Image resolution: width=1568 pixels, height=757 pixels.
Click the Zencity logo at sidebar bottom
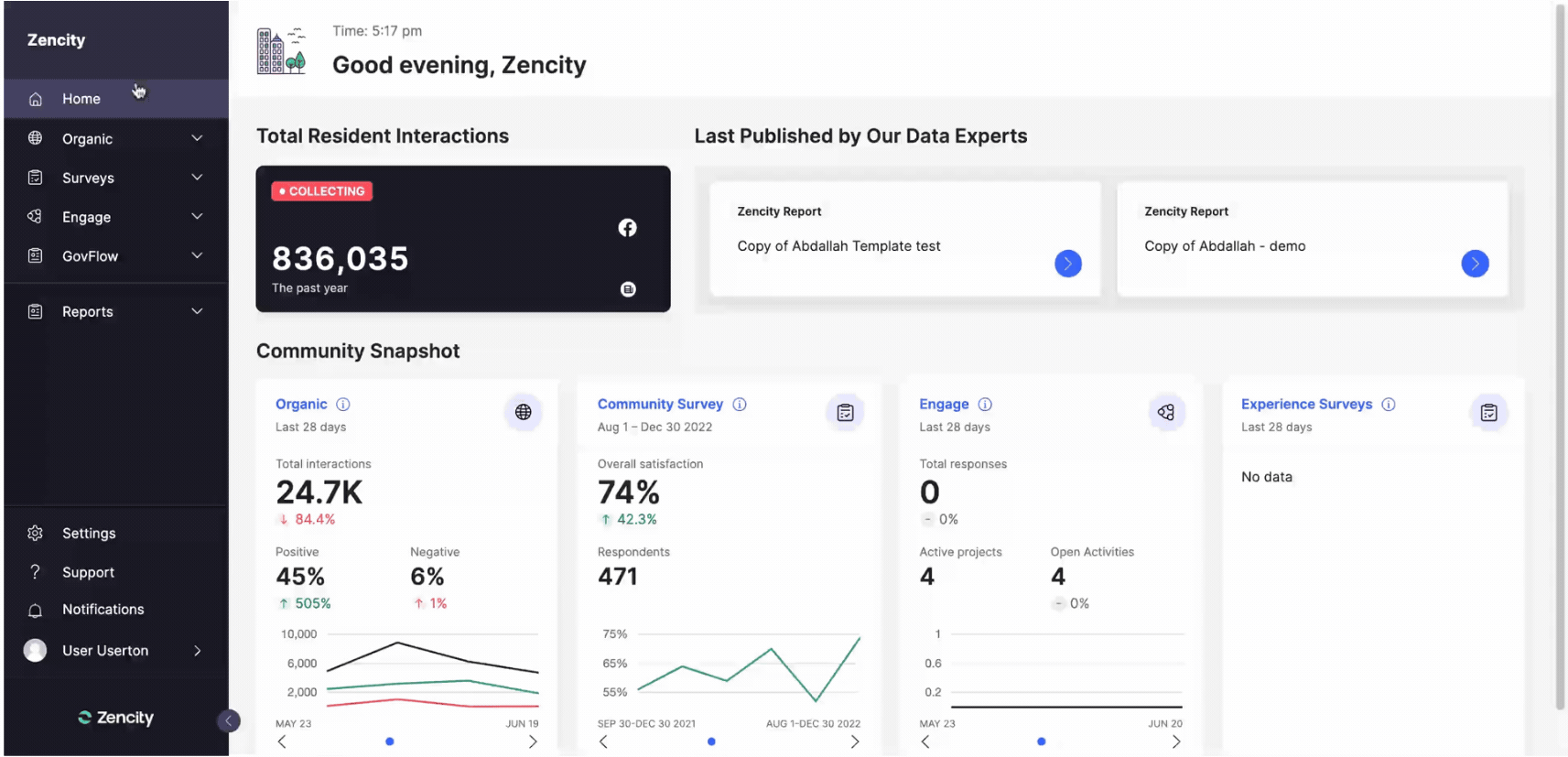[x=116, y=718]
